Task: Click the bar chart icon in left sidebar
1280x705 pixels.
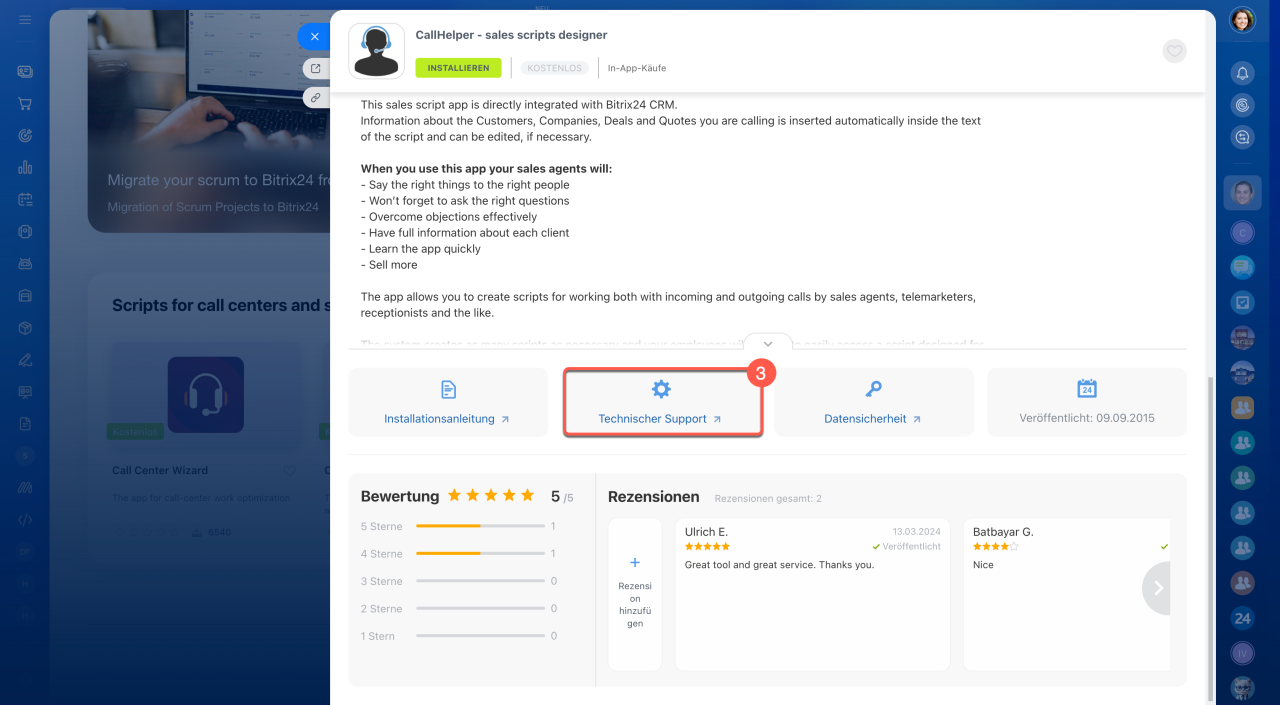Action: coord(25,167)
